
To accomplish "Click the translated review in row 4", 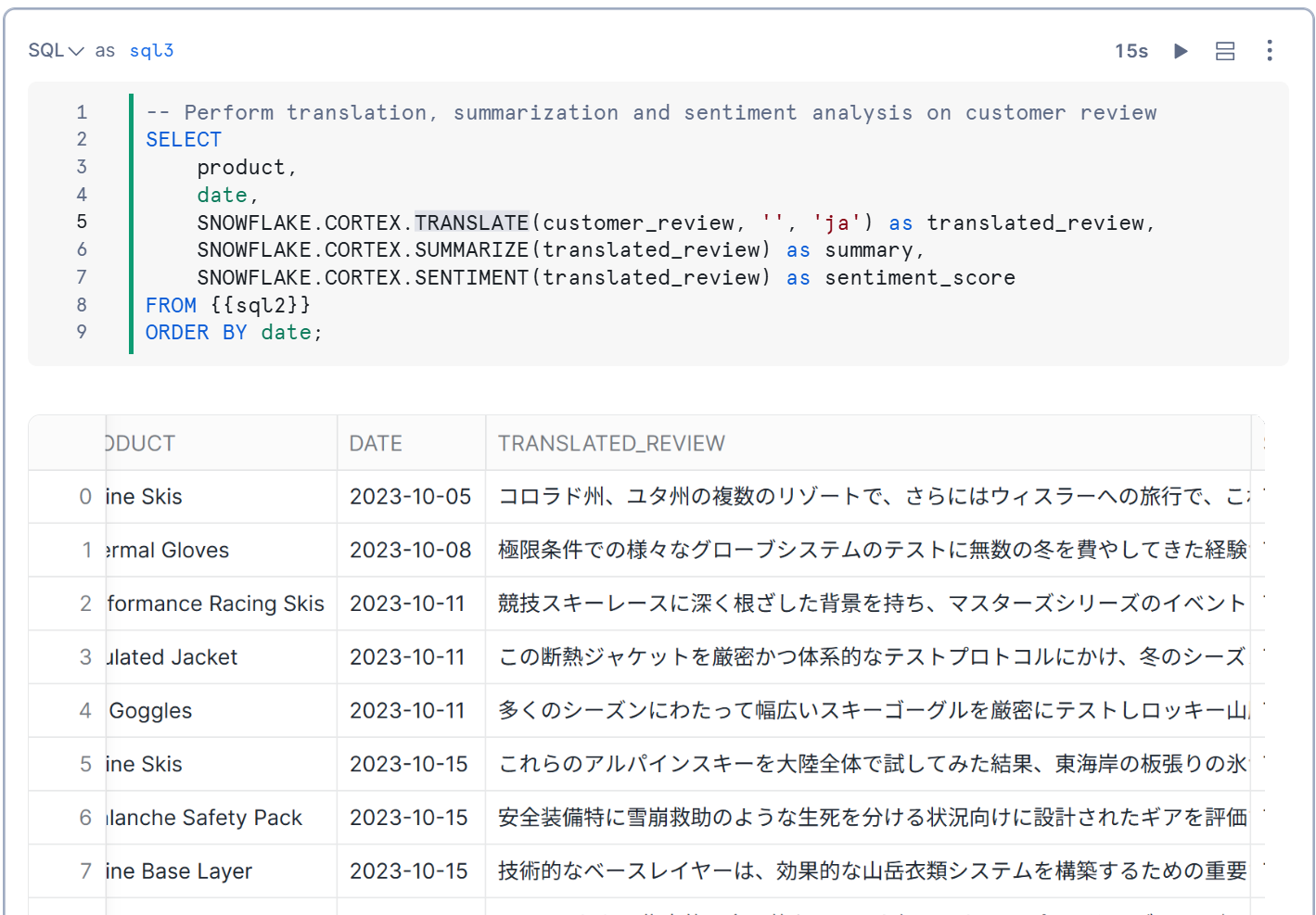I will (x=872, y=711).
